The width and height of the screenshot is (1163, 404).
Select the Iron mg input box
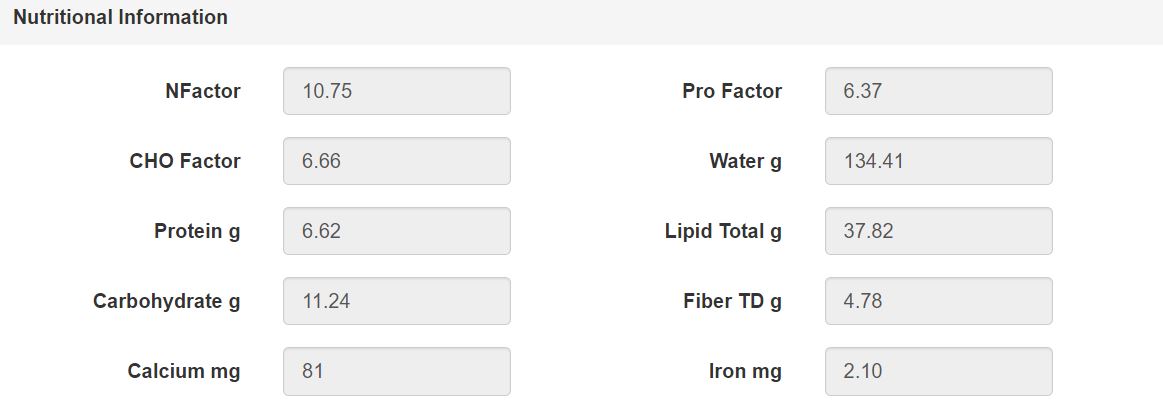[x=938, y=371]
